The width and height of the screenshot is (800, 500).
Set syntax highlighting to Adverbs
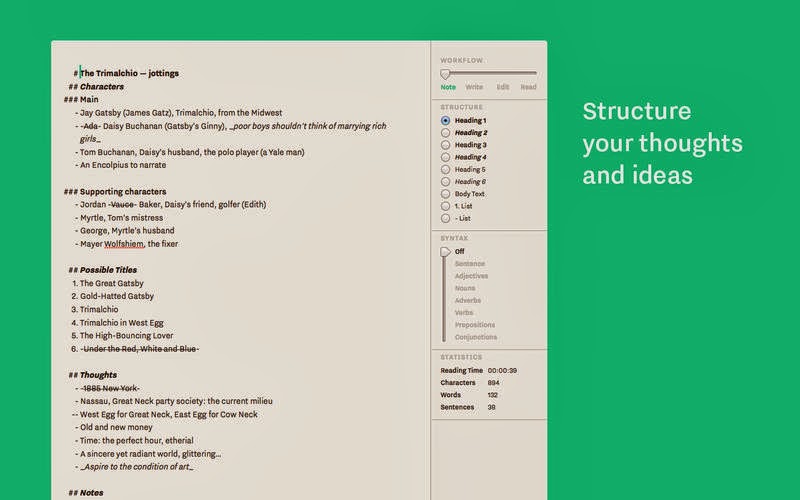pyautogui.click(x=467, y=301)
